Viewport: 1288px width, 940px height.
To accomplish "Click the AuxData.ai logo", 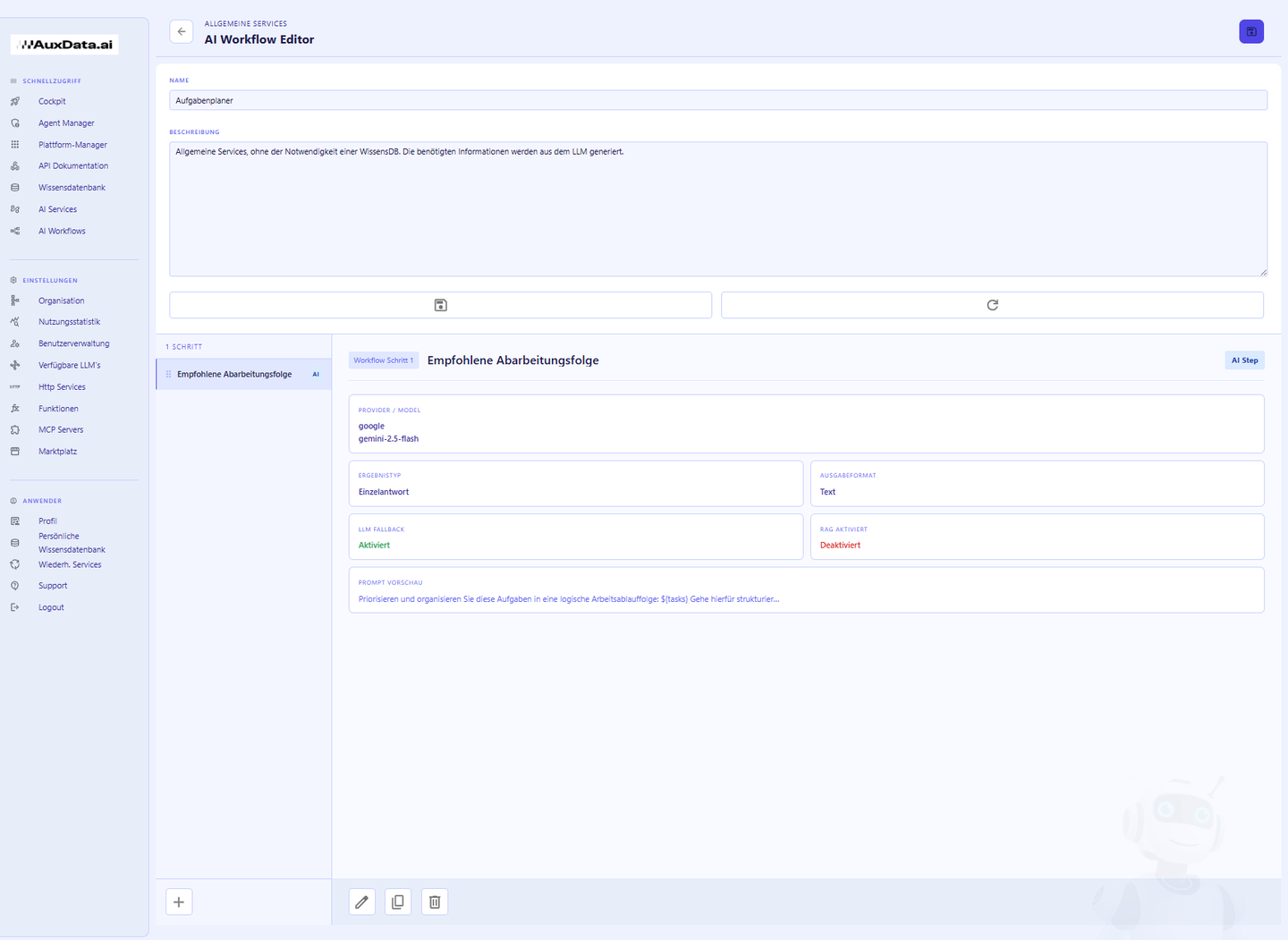I will 64,44.
